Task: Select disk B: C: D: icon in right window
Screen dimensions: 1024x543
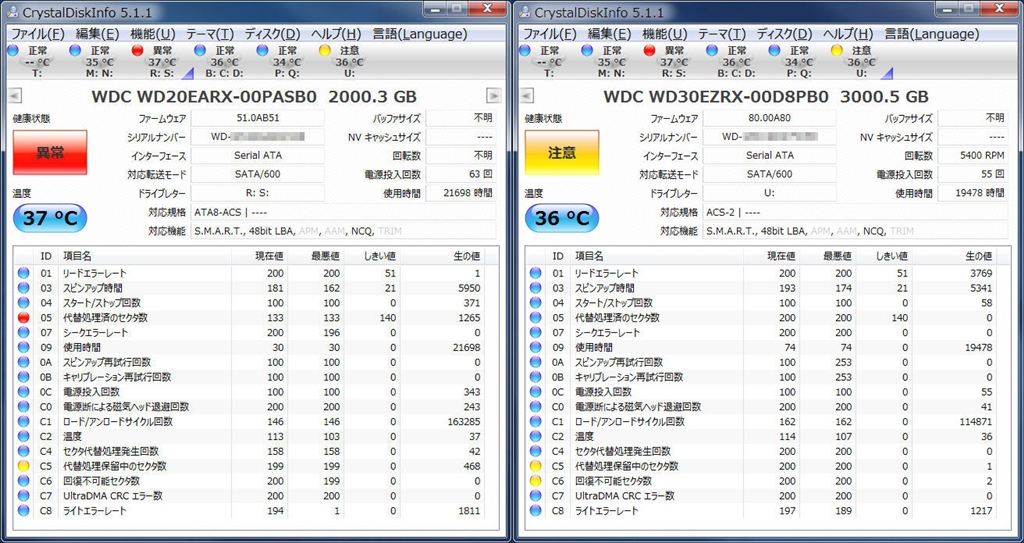Action: pyautogui.click(x=712, y=51)
